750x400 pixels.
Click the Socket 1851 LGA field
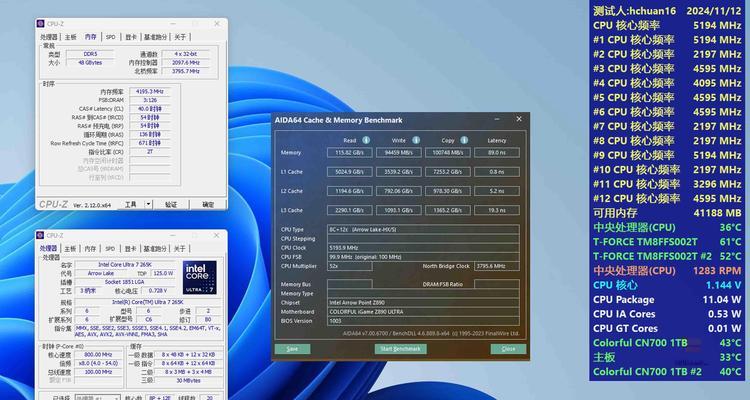point(127,282)
